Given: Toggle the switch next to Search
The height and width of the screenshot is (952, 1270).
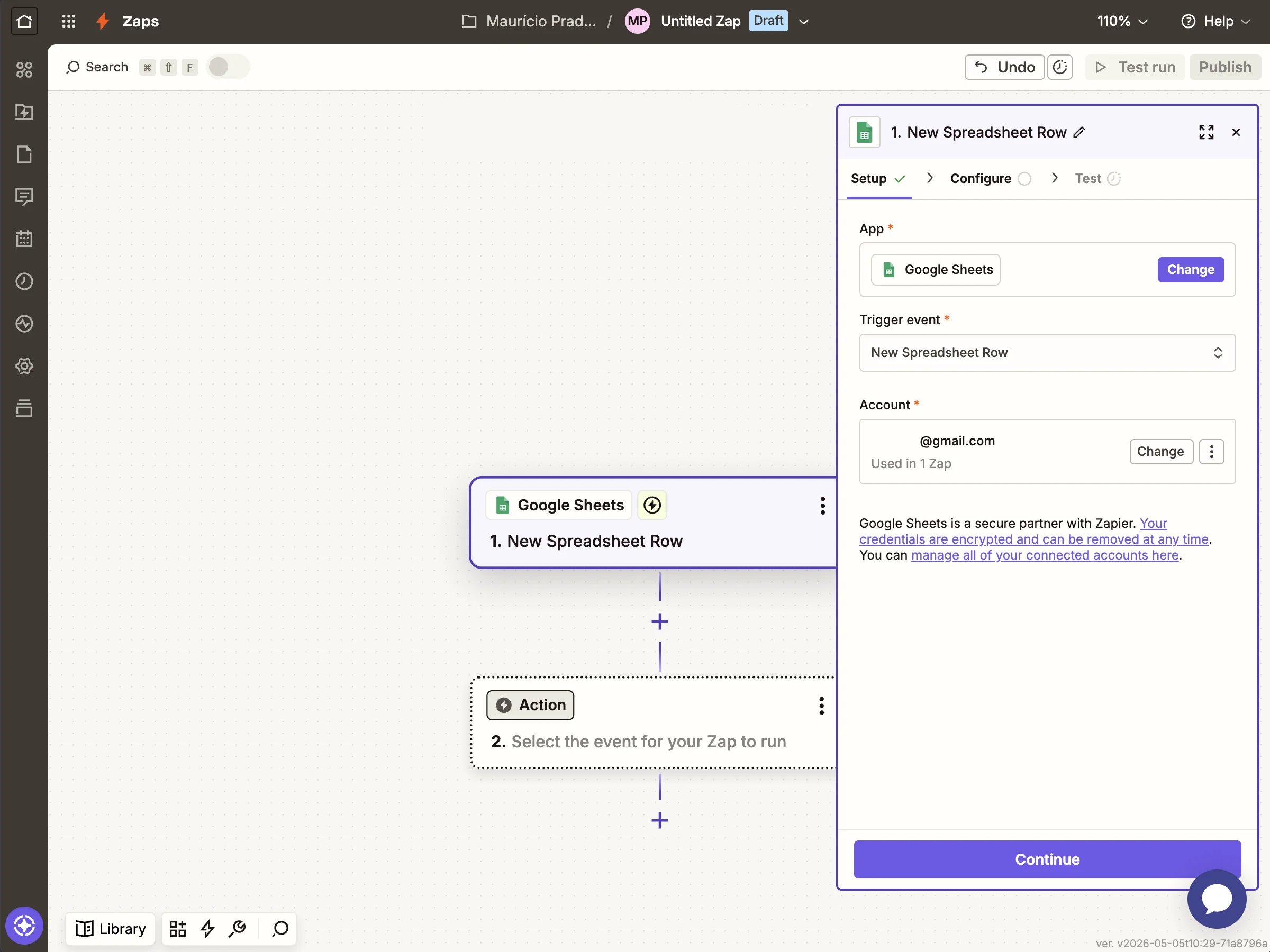Looking at the screenshot, I should coord(228,67).
